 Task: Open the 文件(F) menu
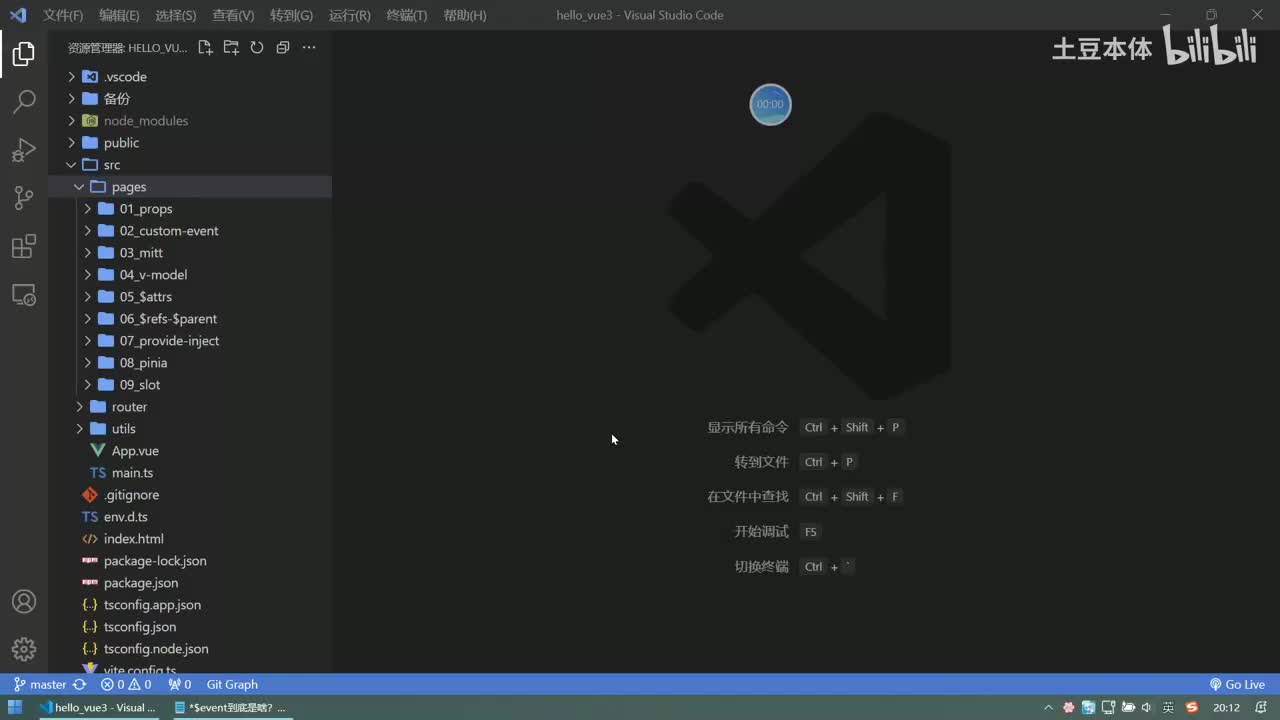(x=62, y=15)
